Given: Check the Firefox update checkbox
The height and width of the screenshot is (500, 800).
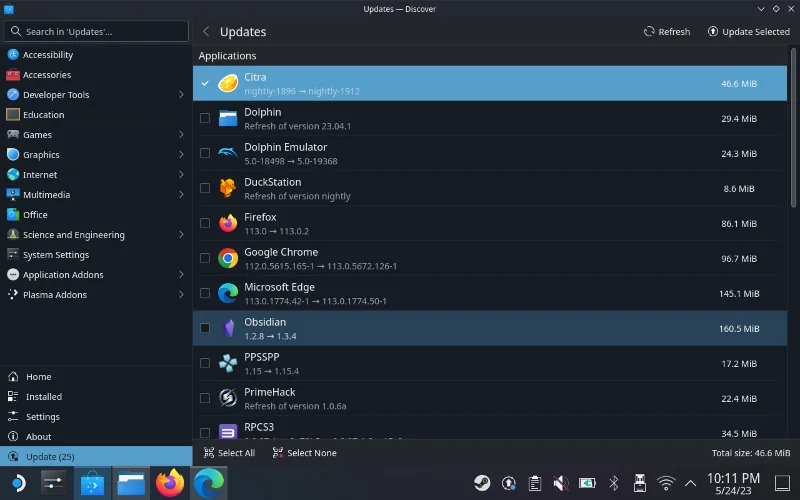Looking at the screenshot, I should [x=205, y=223].
